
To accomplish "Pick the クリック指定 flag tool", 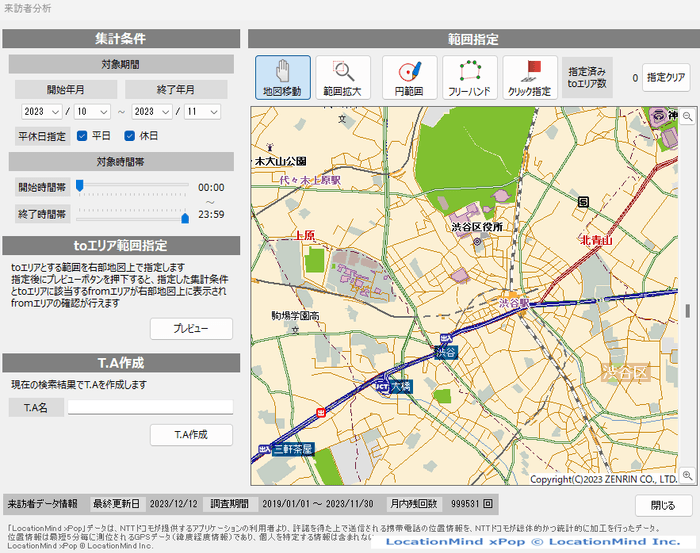I will click(x=529, y=76).
